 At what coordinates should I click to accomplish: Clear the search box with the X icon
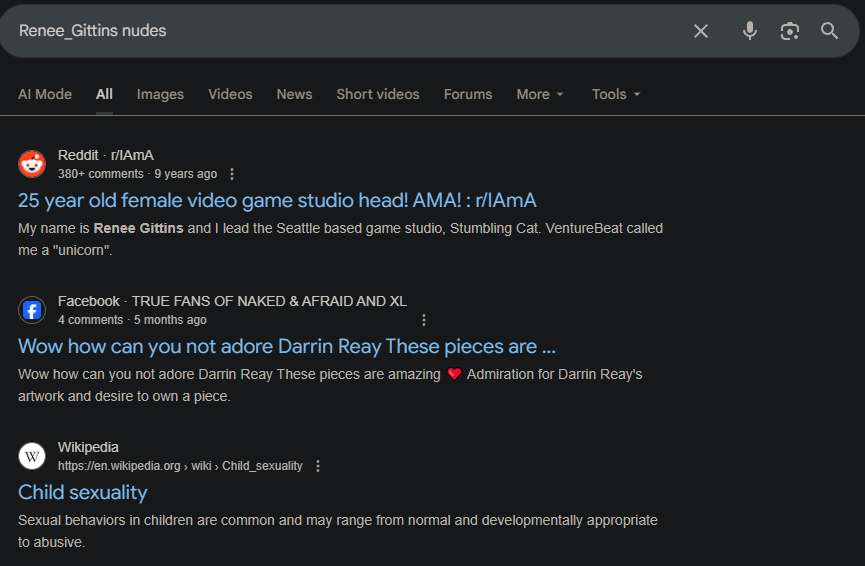click(701, 31)
